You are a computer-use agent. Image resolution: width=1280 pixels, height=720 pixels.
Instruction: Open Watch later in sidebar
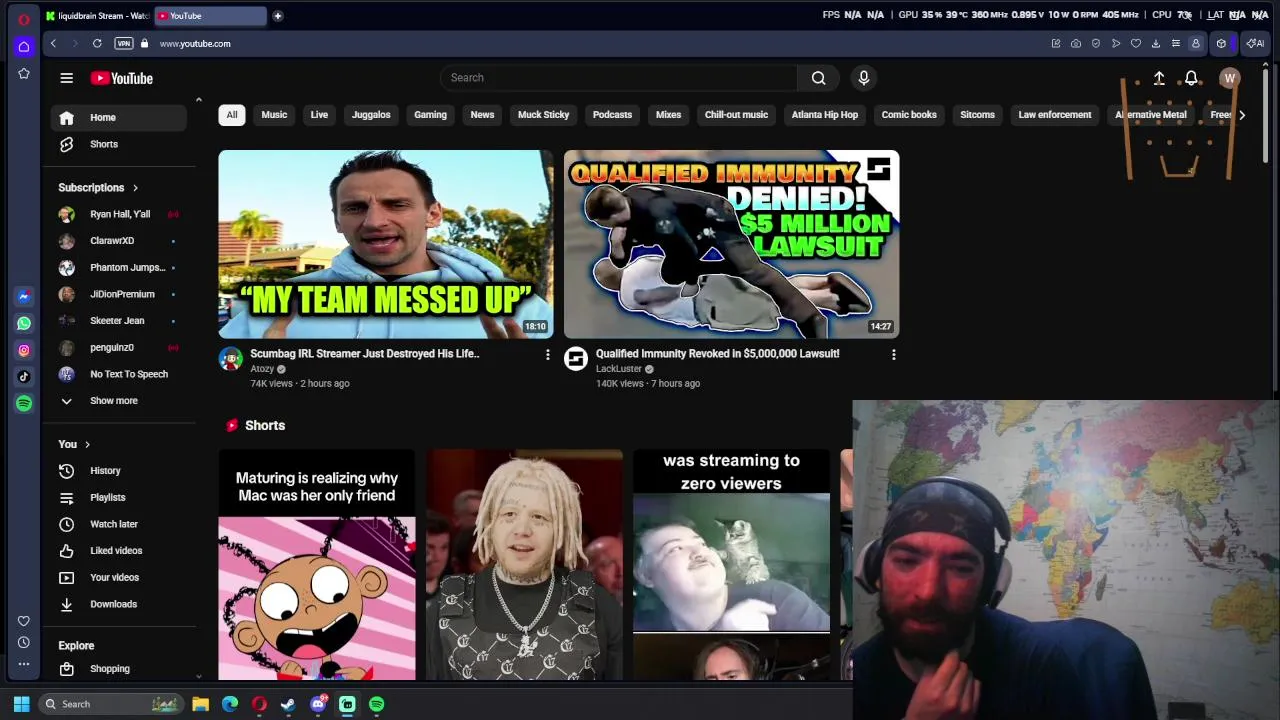(119, 524)
